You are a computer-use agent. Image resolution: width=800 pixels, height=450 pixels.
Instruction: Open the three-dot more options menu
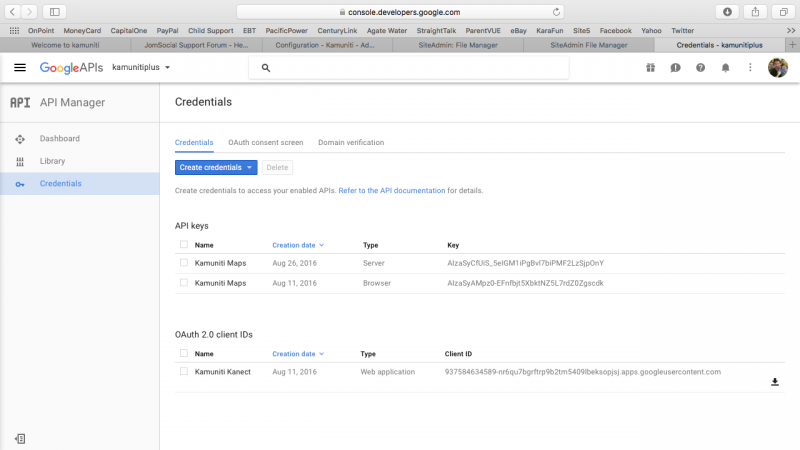(x=750, y=67)
